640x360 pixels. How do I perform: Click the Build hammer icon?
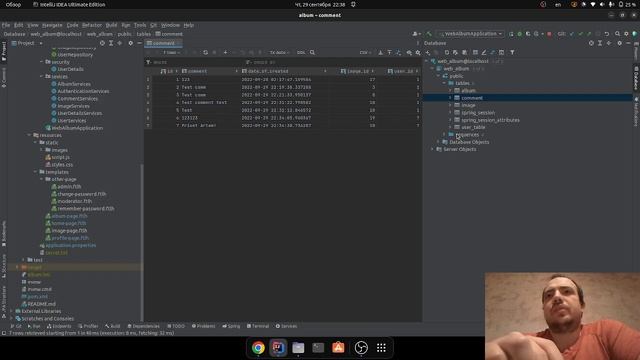click(429, 34)
